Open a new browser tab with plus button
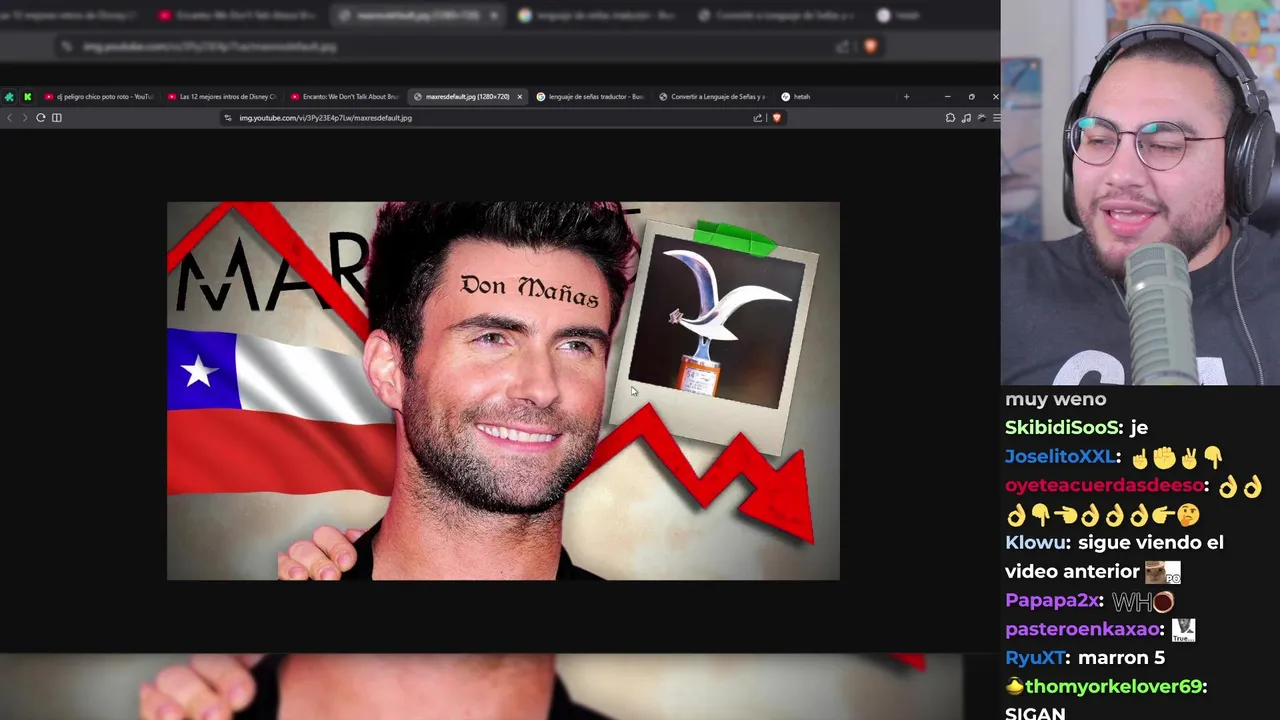This screenshot has width=1280, height=720. pyautogui.click(x=906, y=97)
